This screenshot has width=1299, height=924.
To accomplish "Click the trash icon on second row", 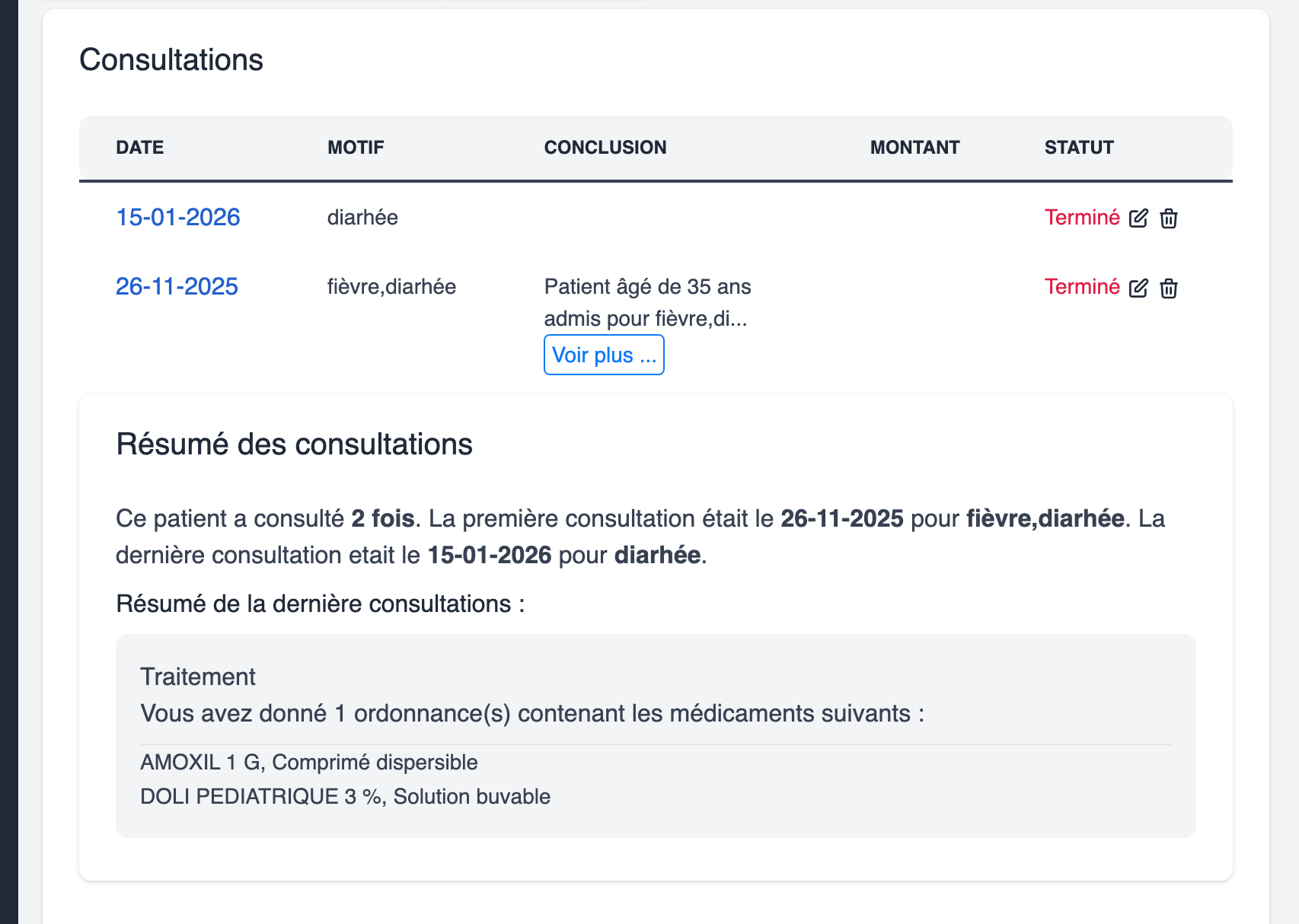I will click(x=1170, y=288).
